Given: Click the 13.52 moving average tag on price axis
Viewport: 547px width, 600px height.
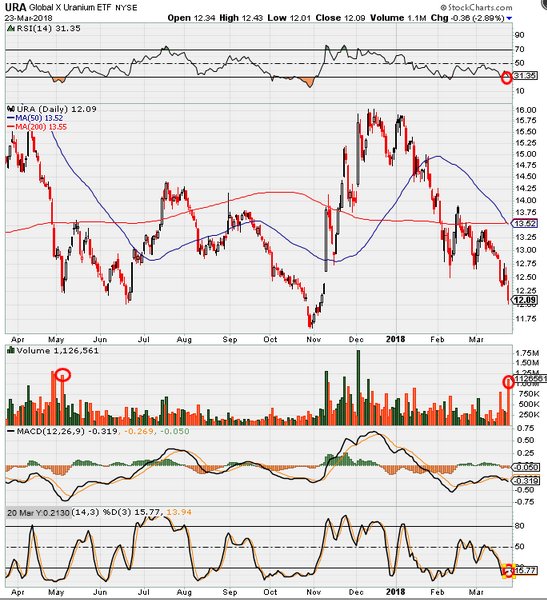Looking at the screenshot, I should 525,223.
